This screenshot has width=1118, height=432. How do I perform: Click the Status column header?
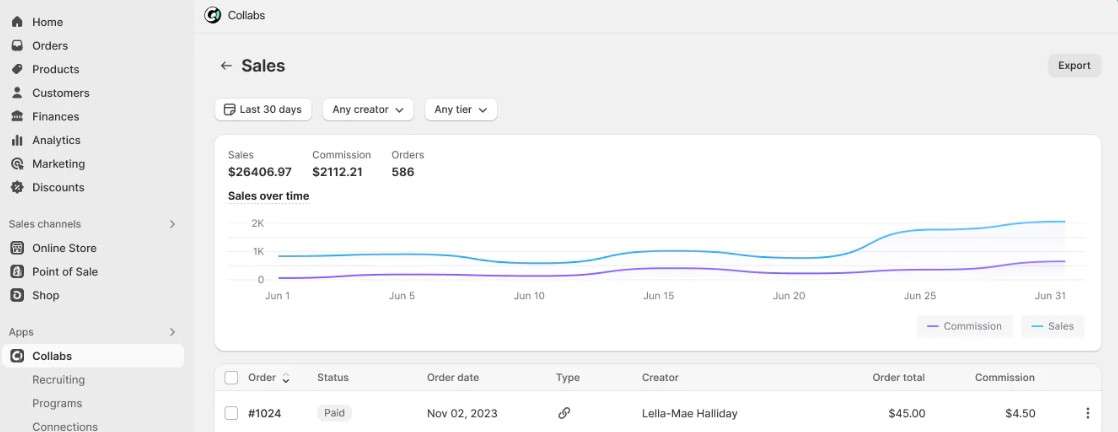click(x=333, y=378)
